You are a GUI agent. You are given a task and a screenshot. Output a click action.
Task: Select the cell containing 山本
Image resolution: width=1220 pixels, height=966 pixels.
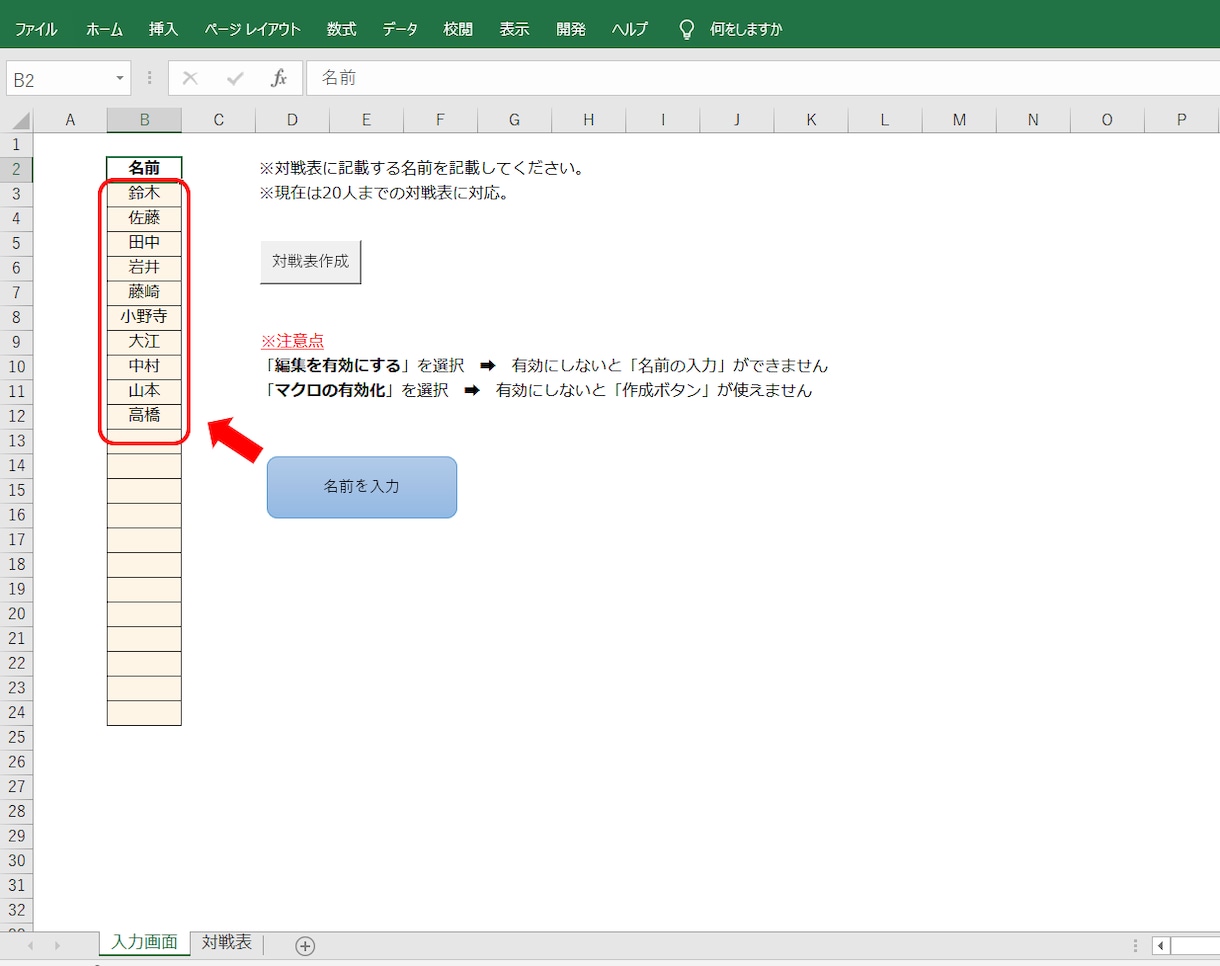[x=144, y=391]
